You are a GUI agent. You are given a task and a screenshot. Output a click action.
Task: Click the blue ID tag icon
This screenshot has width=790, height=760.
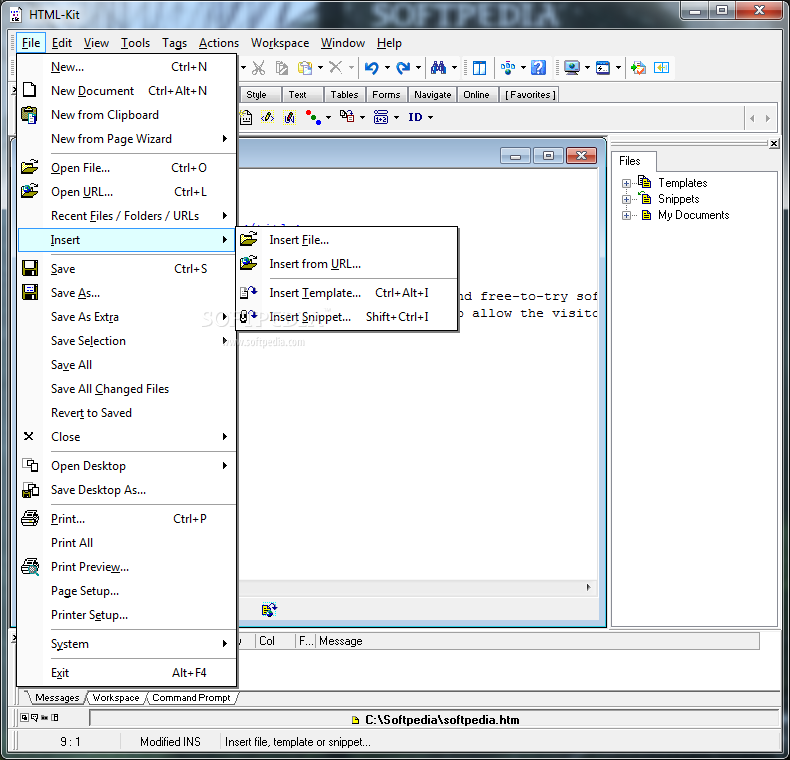415,117
